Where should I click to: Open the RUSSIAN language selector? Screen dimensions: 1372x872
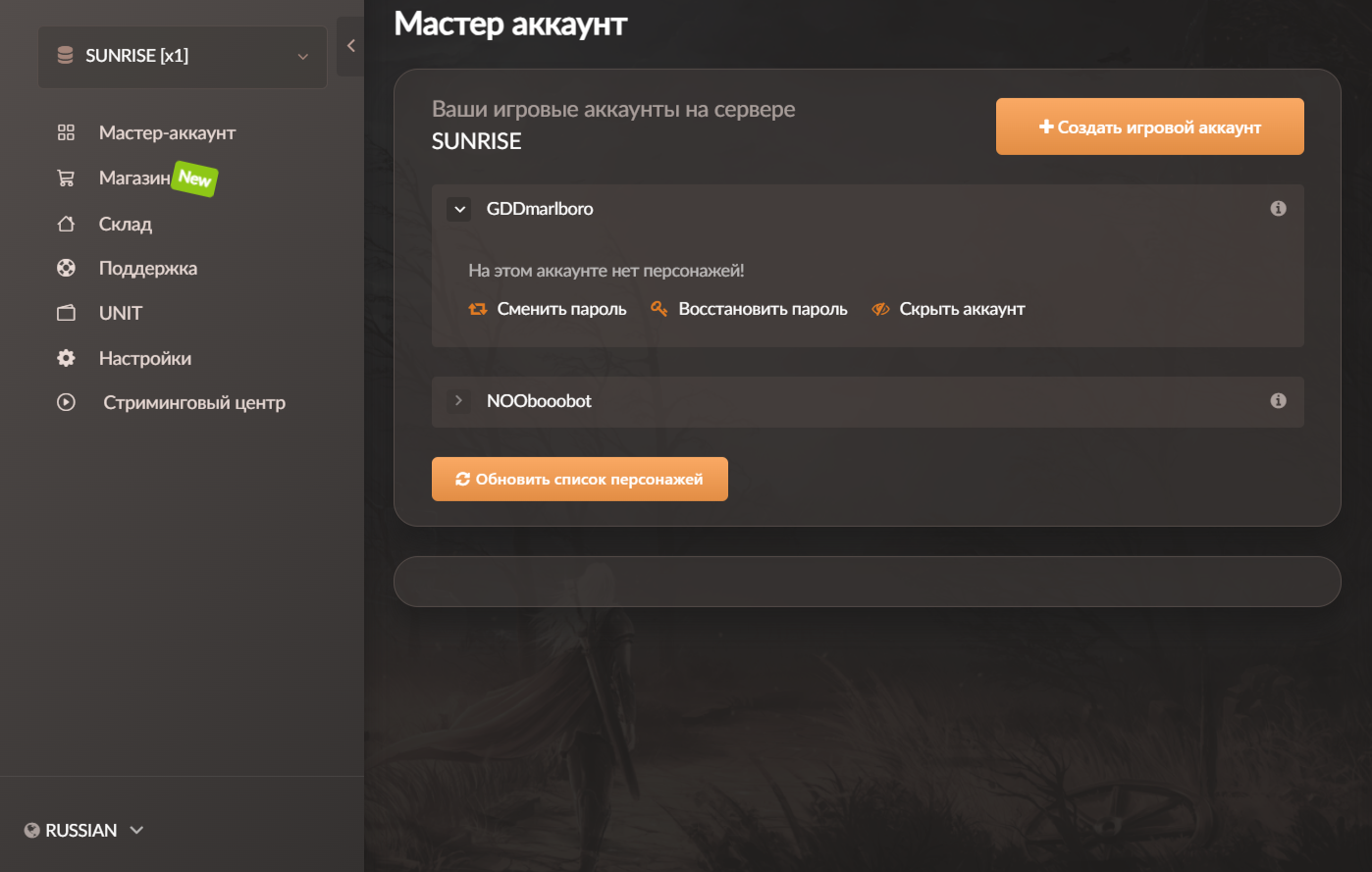coord(84,831)
